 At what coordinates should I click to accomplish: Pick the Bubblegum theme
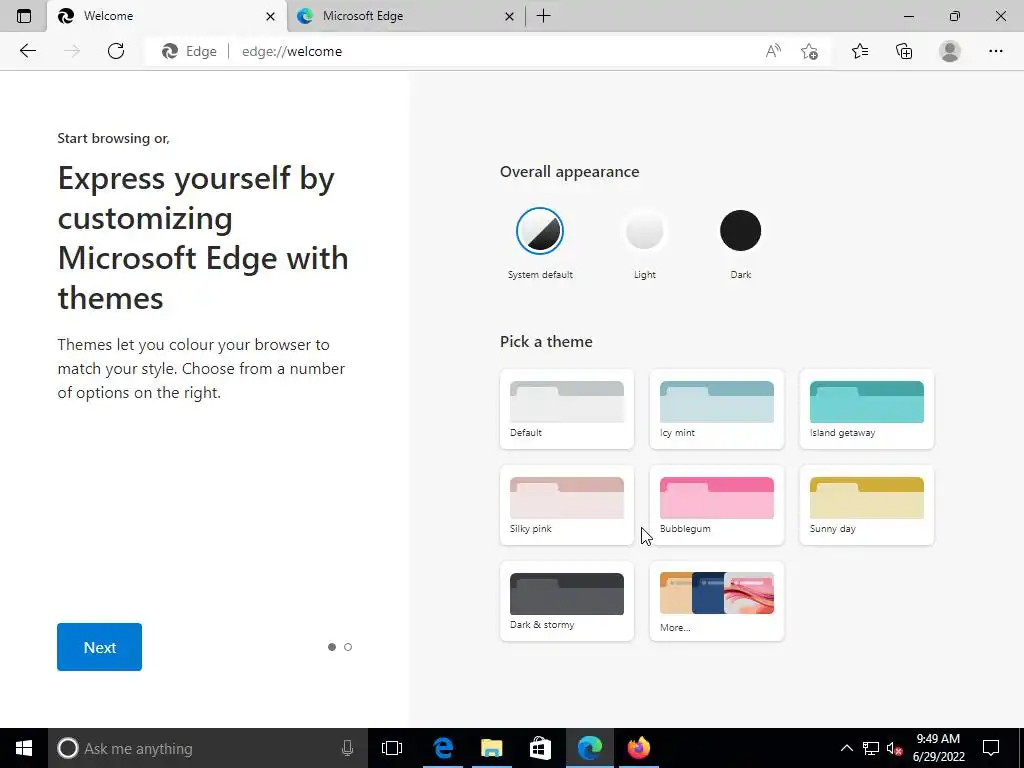(717, 505)
